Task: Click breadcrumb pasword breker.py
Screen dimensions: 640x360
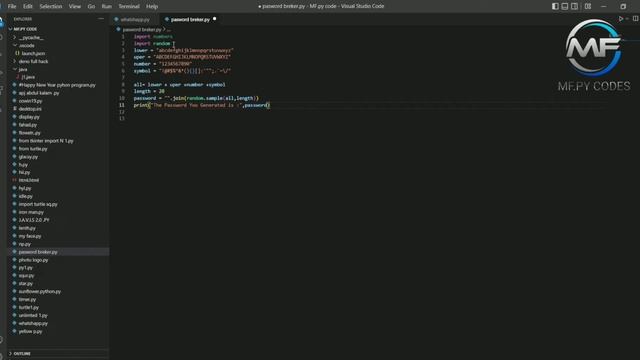Action: pos(142,29)
